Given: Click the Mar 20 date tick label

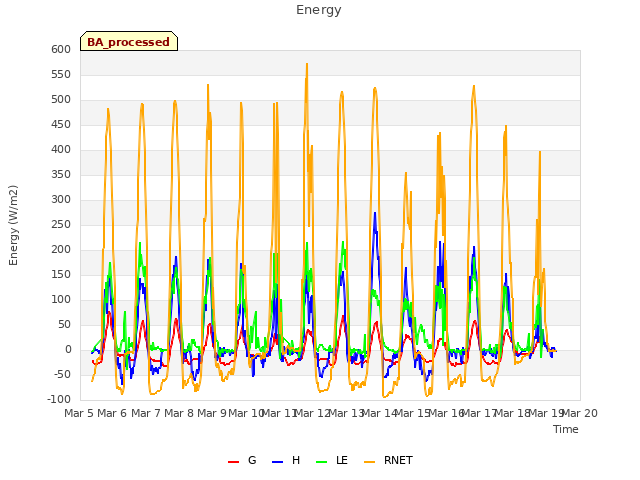Looking at the screenshot, I should 579,413.
